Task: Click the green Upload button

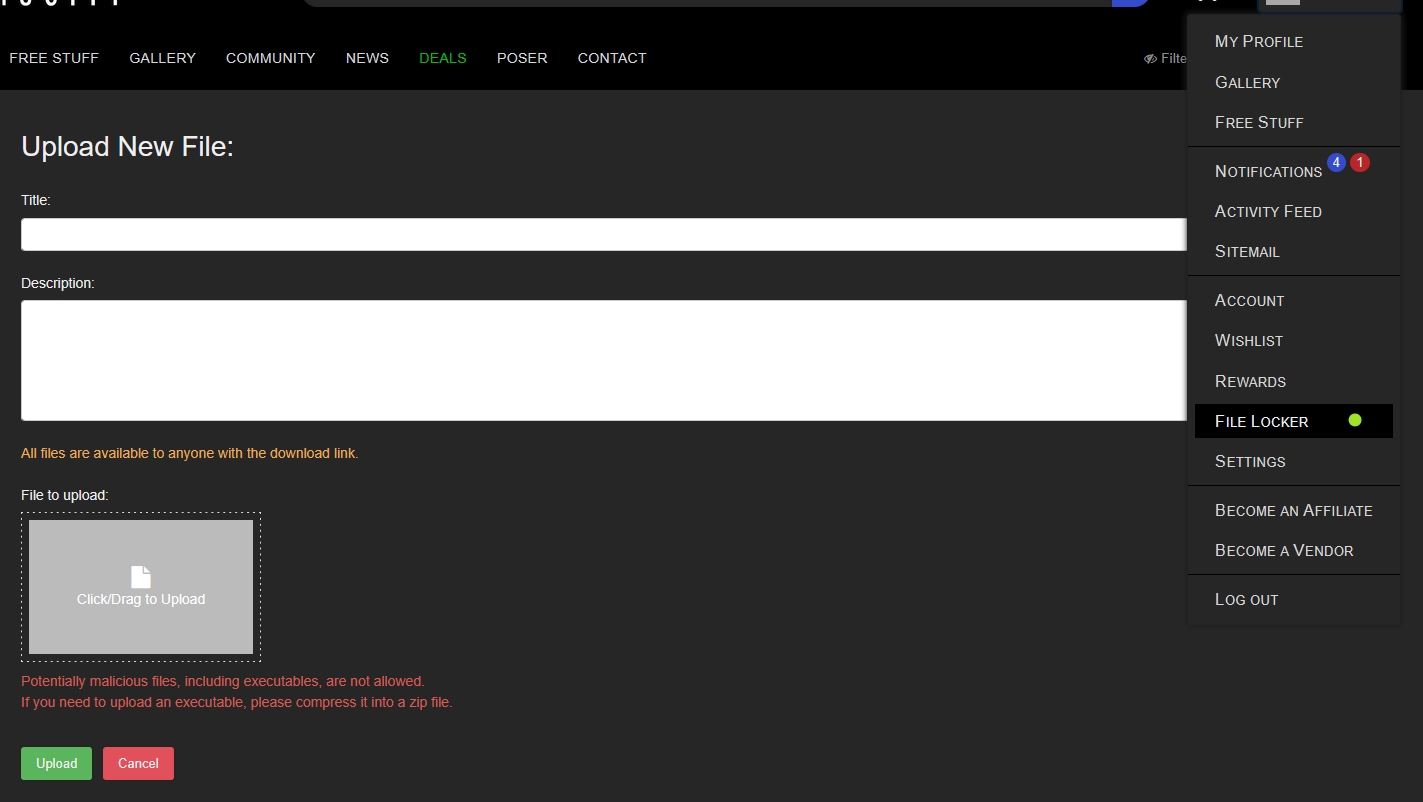Action: pyautogui.click(x=56, y=763)
